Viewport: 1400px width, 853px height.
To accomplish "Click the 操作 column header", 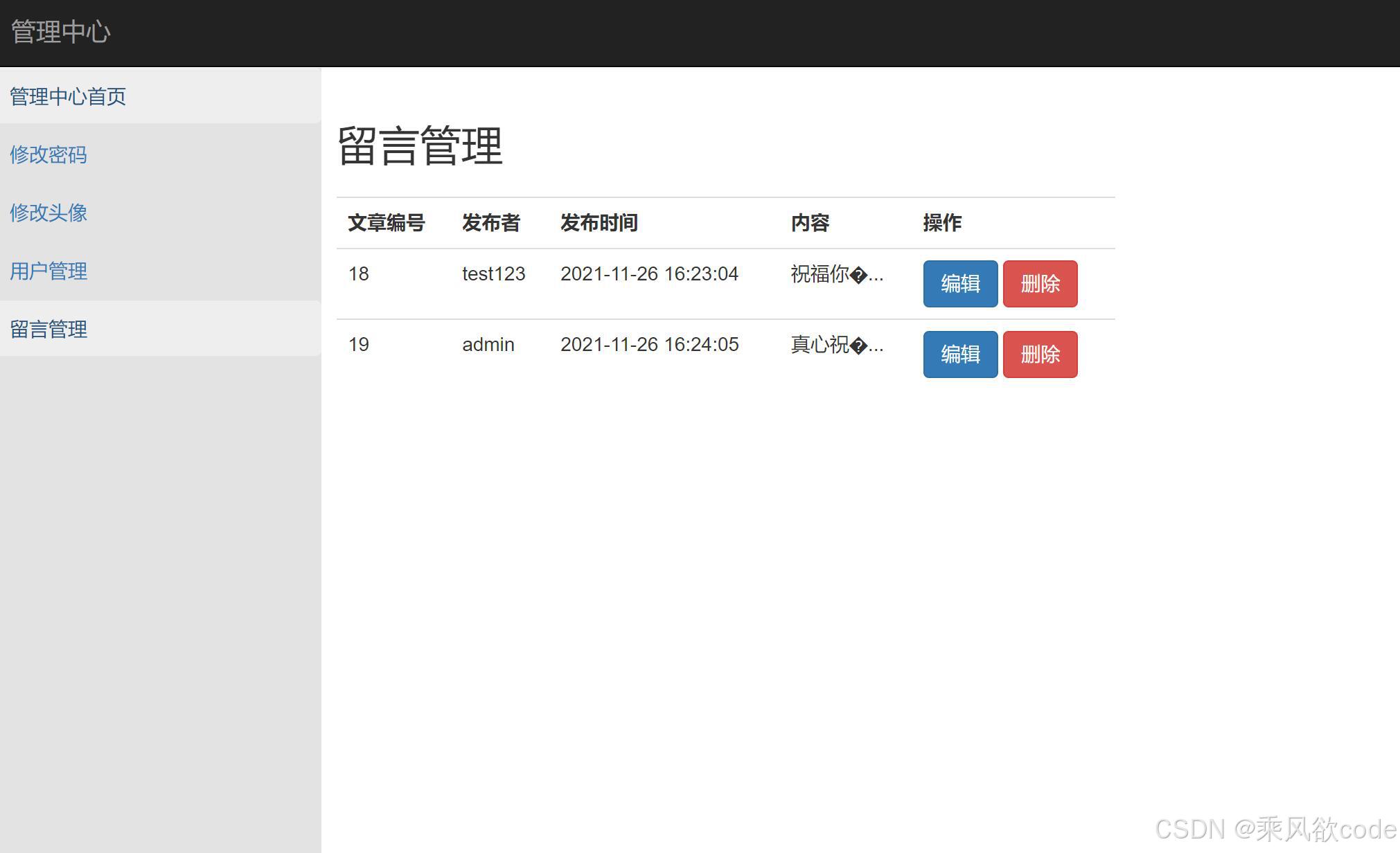I will point(942,223).
